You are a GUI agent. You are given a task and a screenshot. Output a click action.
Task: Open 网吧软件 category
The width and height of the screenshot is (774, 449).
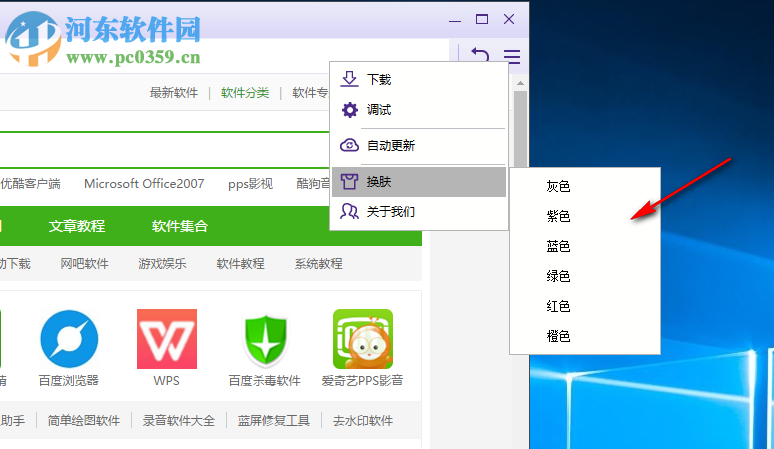84,263
